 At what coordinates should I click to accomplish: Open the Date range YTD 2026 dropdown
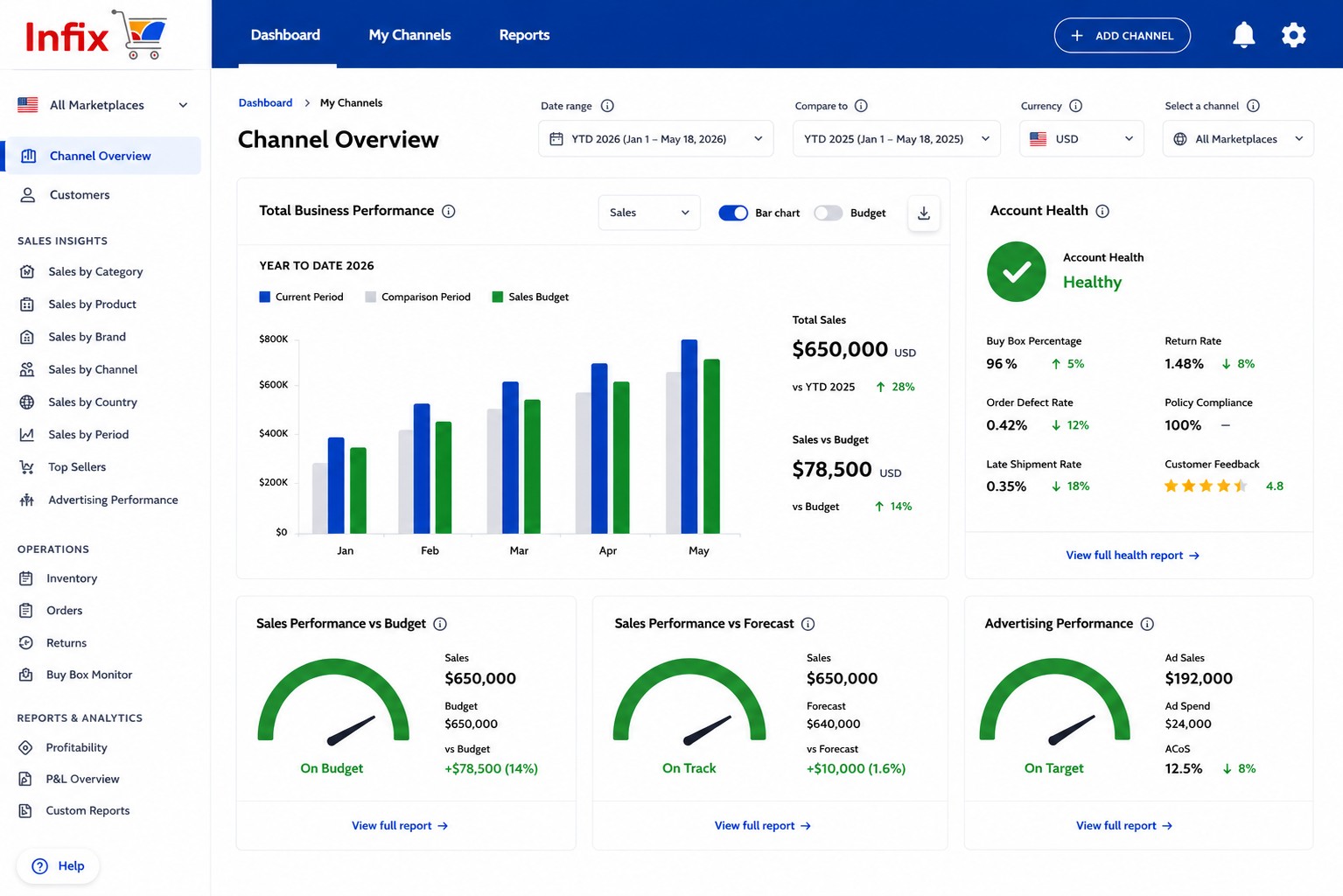click(655, 139)
